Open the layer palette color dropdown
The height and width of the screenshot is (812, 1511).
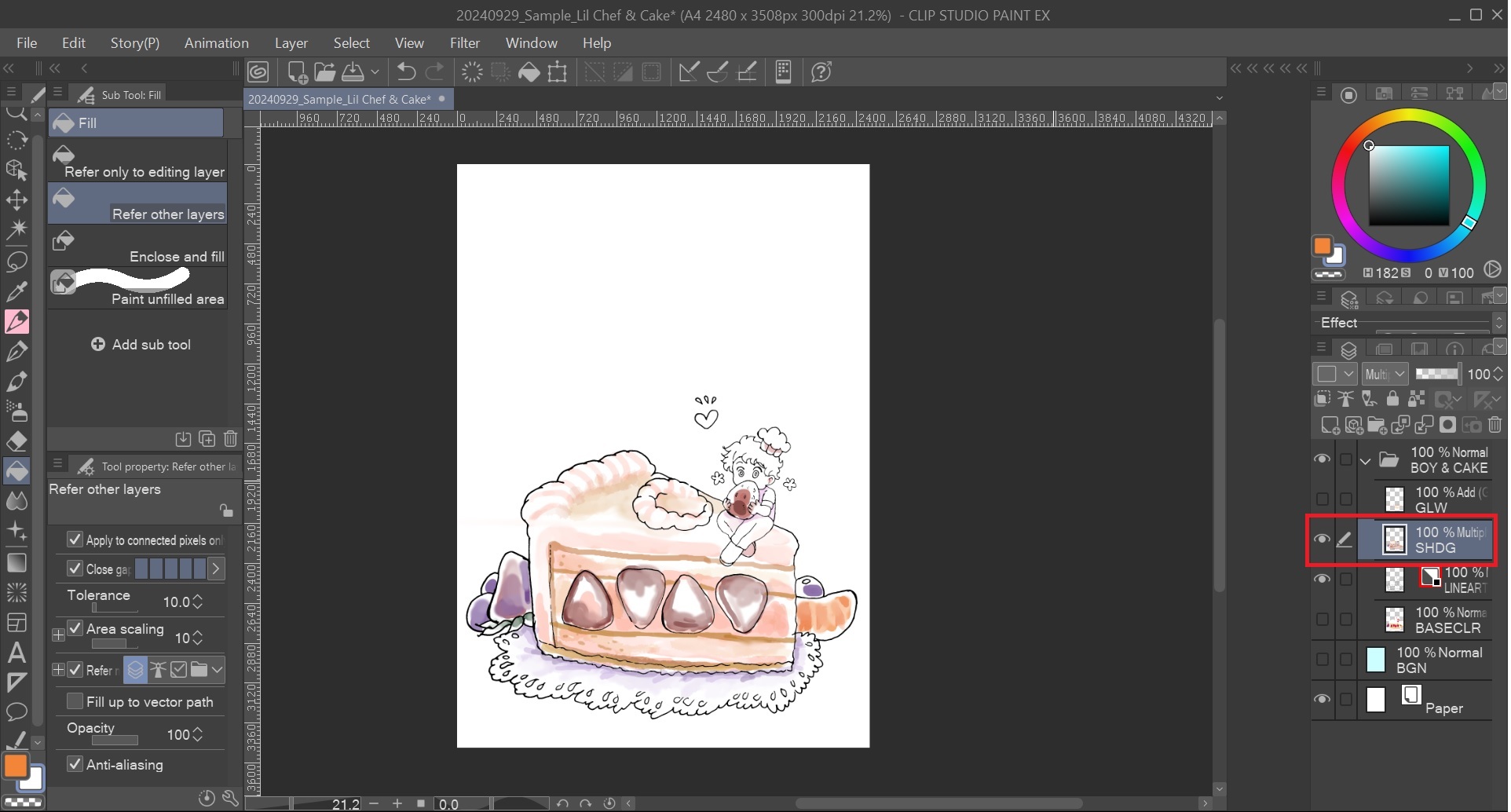click(1334, 375)
